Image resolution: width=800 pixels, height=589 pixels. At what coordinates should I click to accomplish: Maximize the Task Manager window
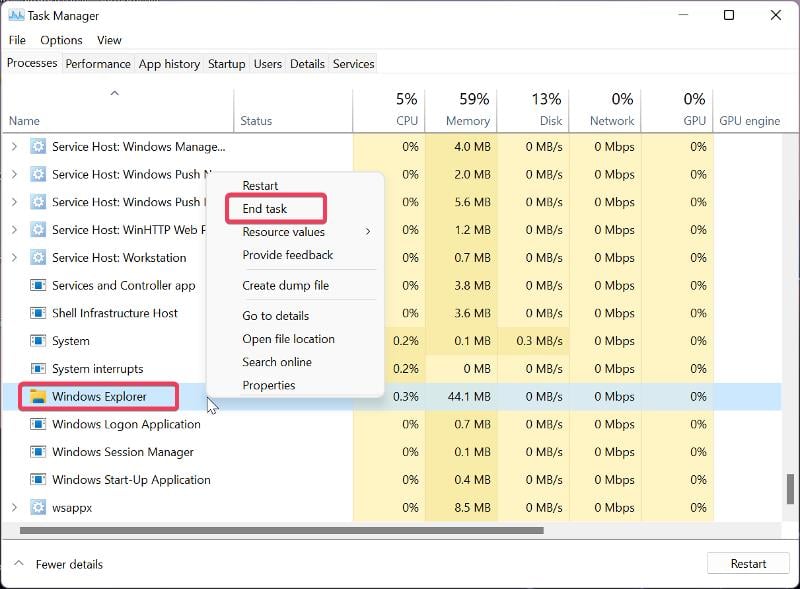click(729, 15)
